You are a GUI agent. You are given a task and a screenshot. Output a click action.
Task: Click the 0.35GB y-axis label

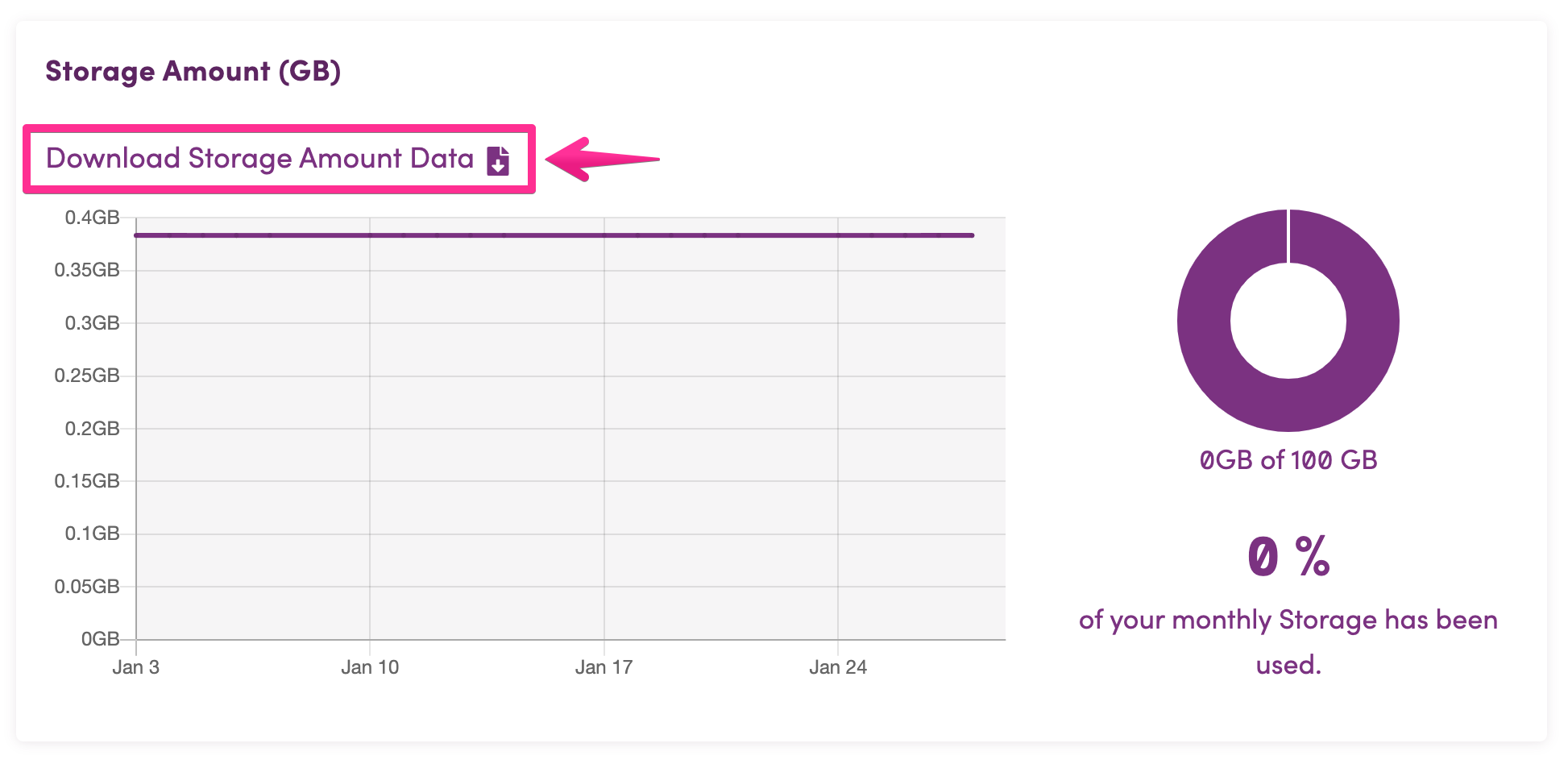coord(87,270)
